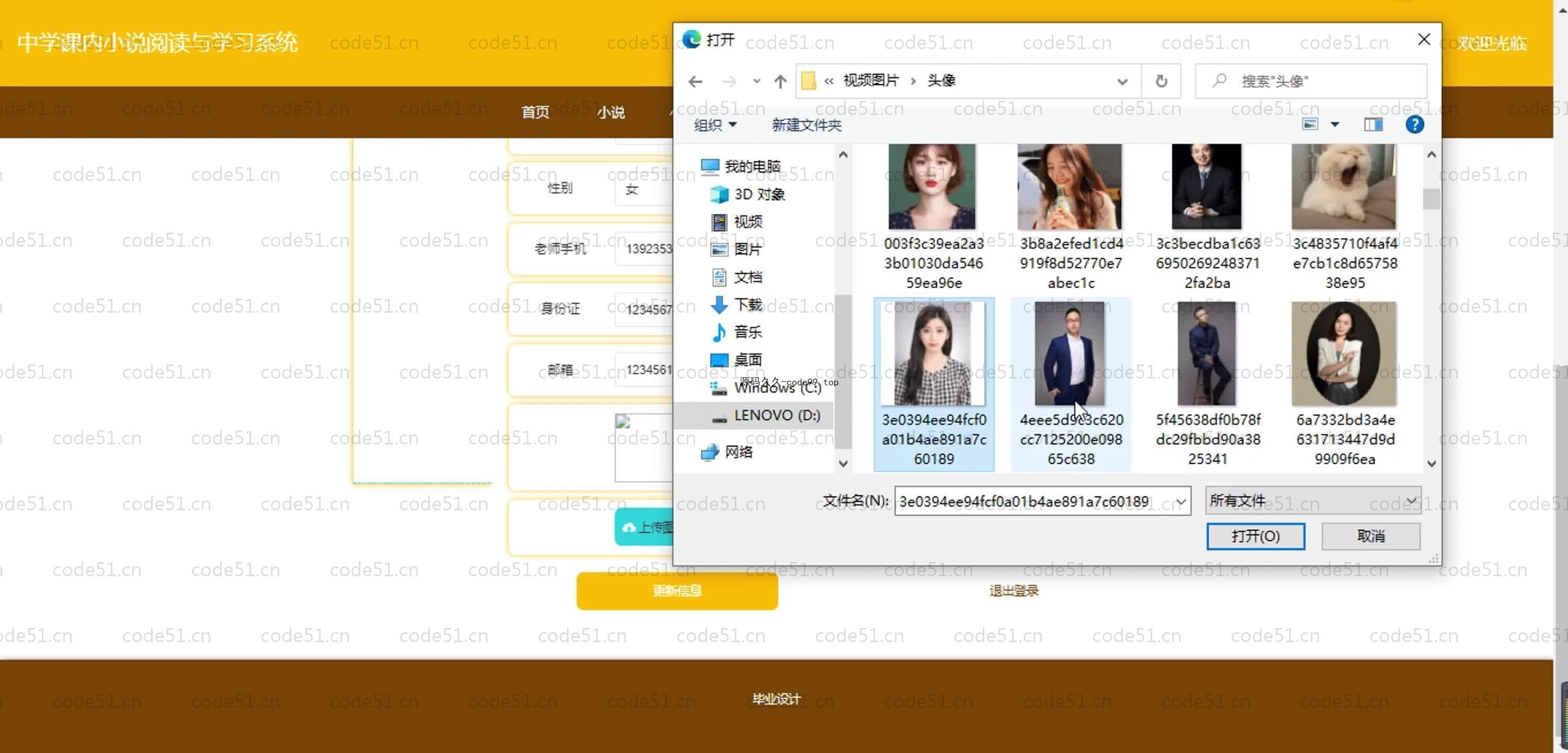The width and height of the screenshot is (1568, 753).
Task: Click the 取消 cancel button
Action: point(1370,535)
